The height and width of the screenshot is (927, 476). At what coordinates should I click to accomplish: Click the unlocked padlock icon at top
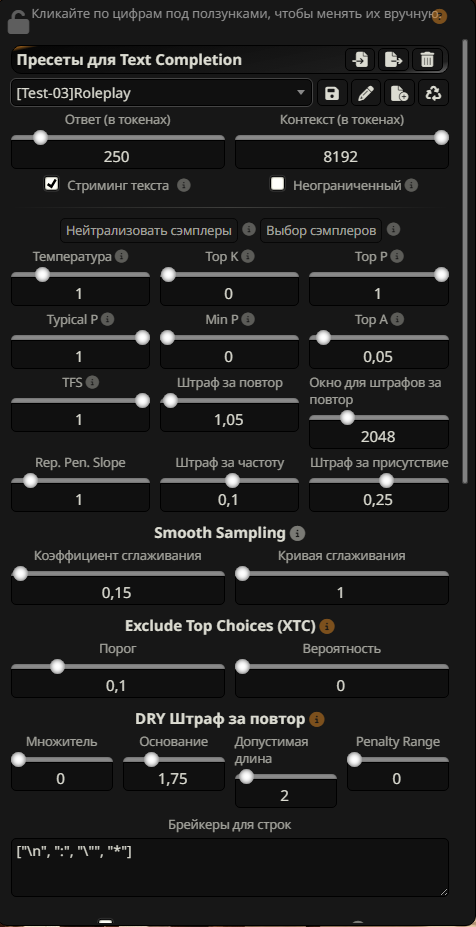click(x=17, y=21)
